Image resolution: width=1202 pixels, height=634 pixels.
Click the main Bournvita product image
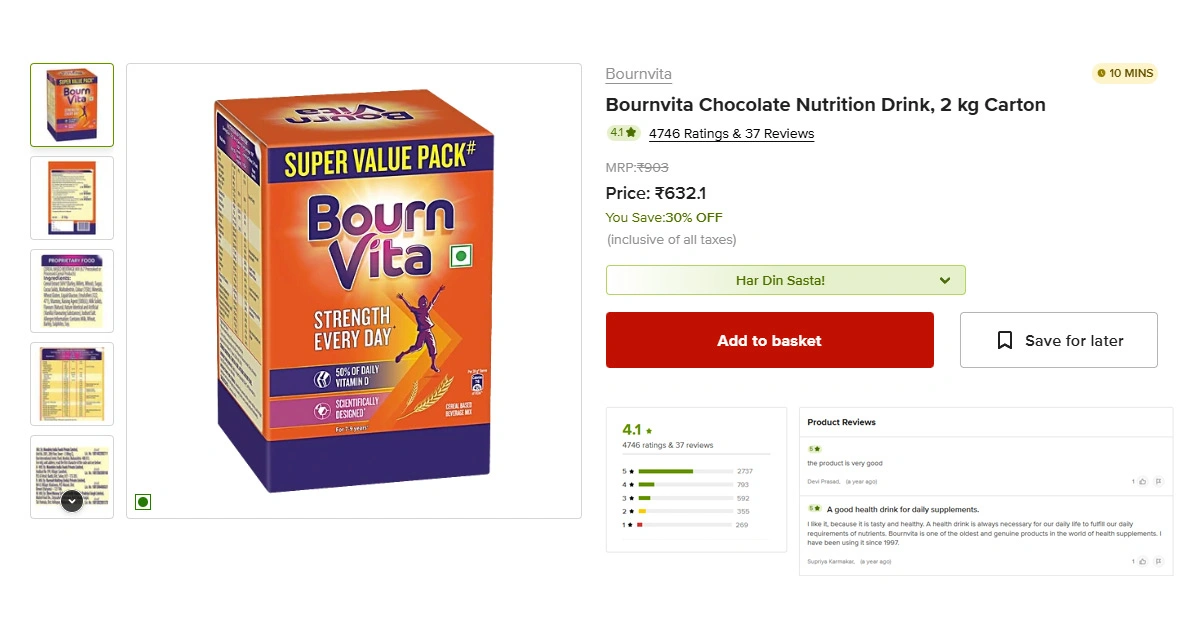tap(354, 290)
